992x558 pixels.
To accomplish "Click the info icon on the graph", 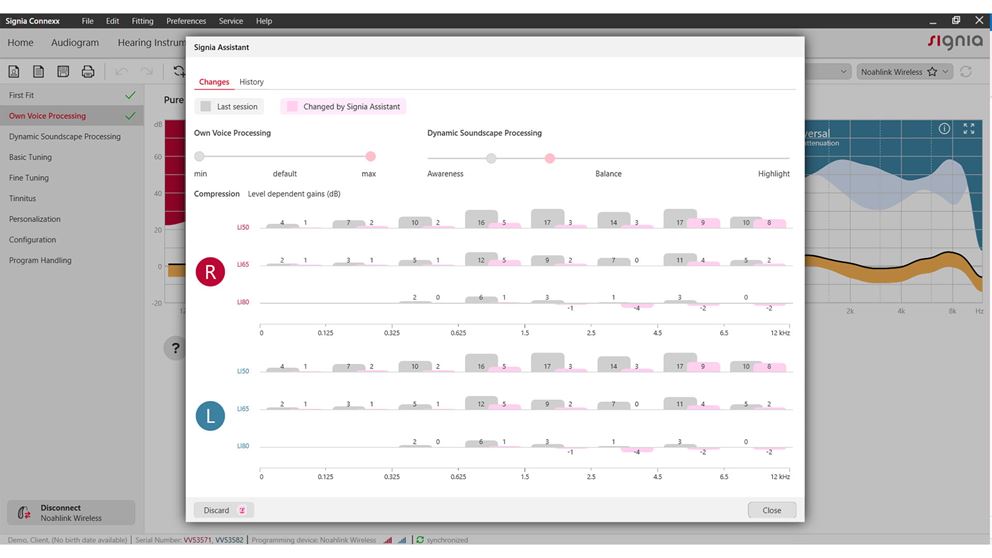I will [x=944, y=128].
